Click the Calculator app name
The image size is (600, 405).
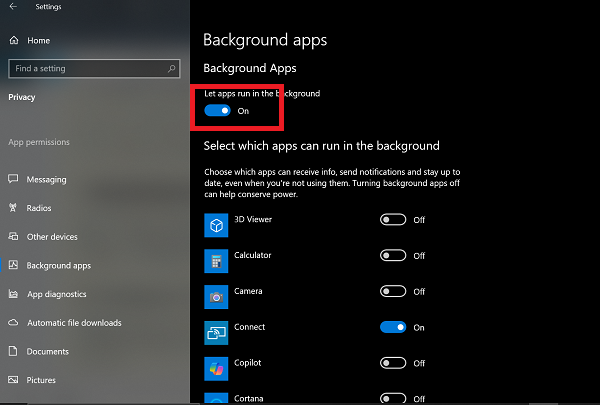click(x=253, y=255)
